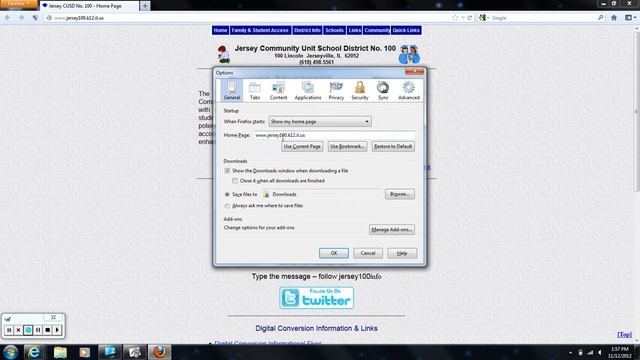This screenshot has height=360, width=640.
Task: Close the Options dialog window
Action: pos(414,71)
